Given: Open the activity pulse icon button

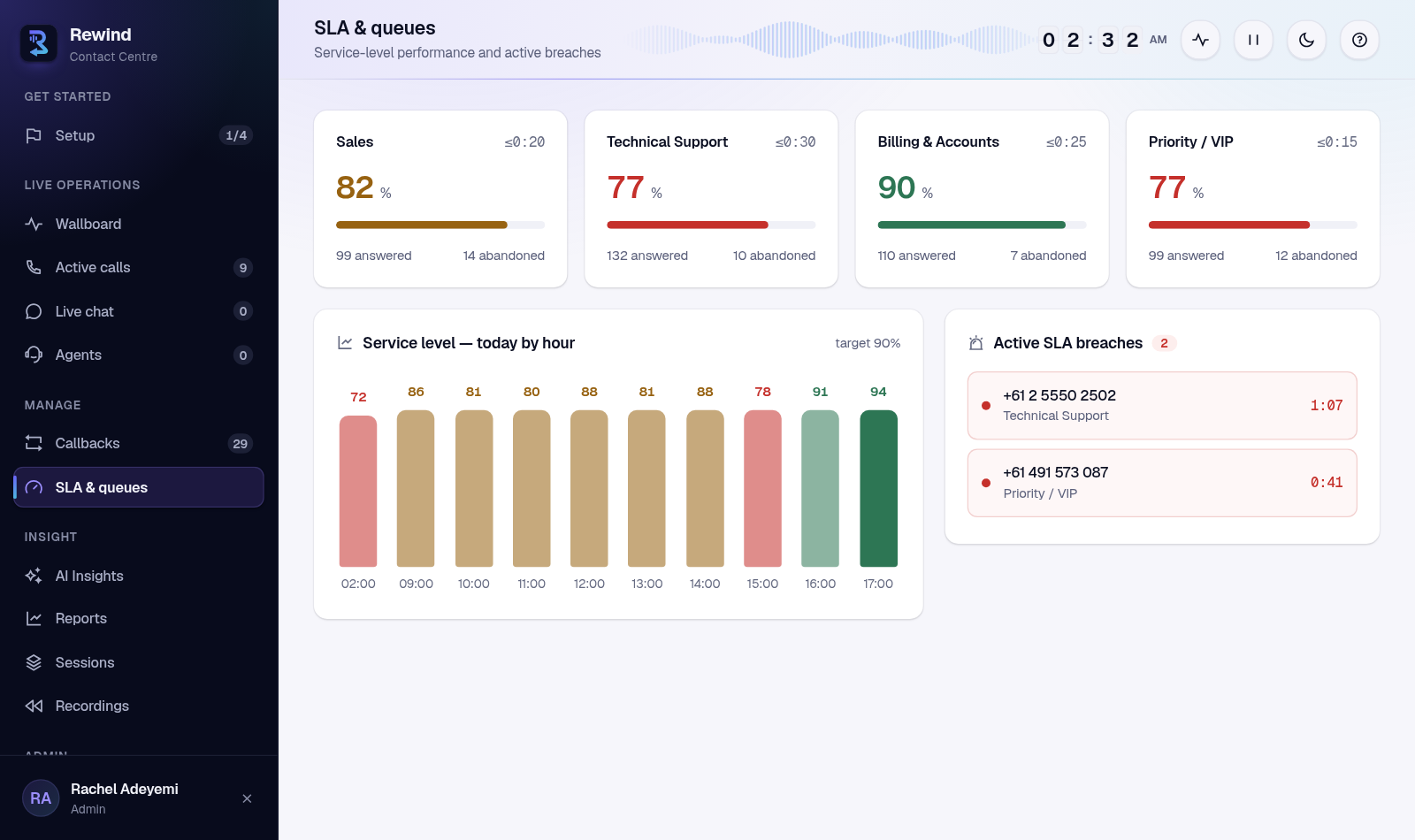Looking at the screenshot, I should [x=1200, y=40].
